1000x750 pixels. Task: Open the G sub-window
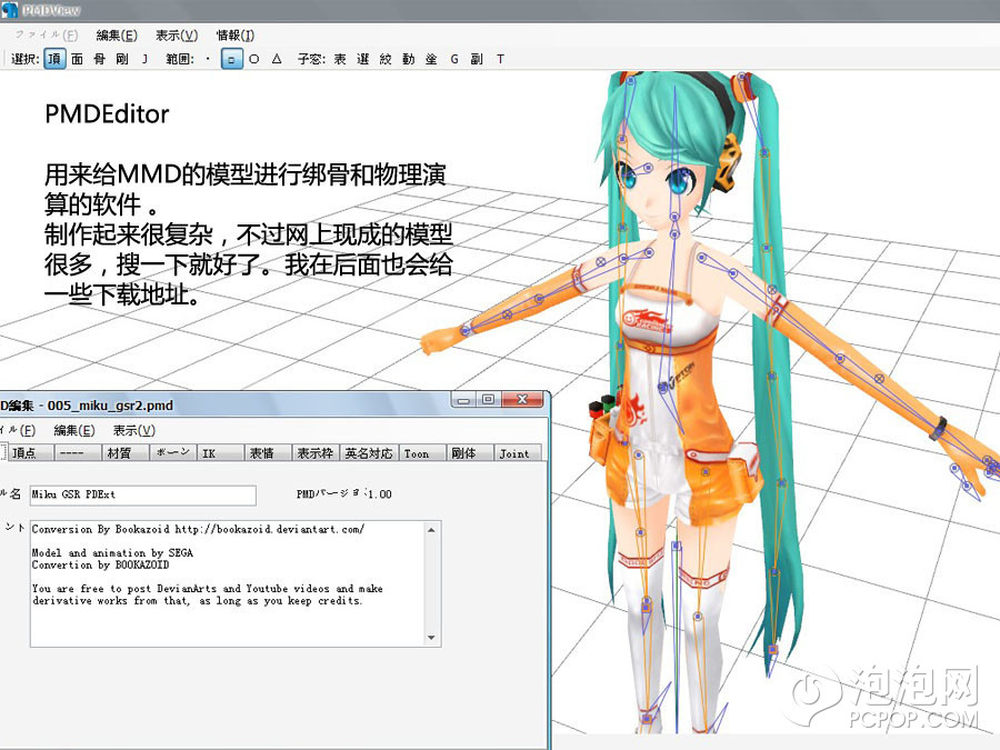454,59
